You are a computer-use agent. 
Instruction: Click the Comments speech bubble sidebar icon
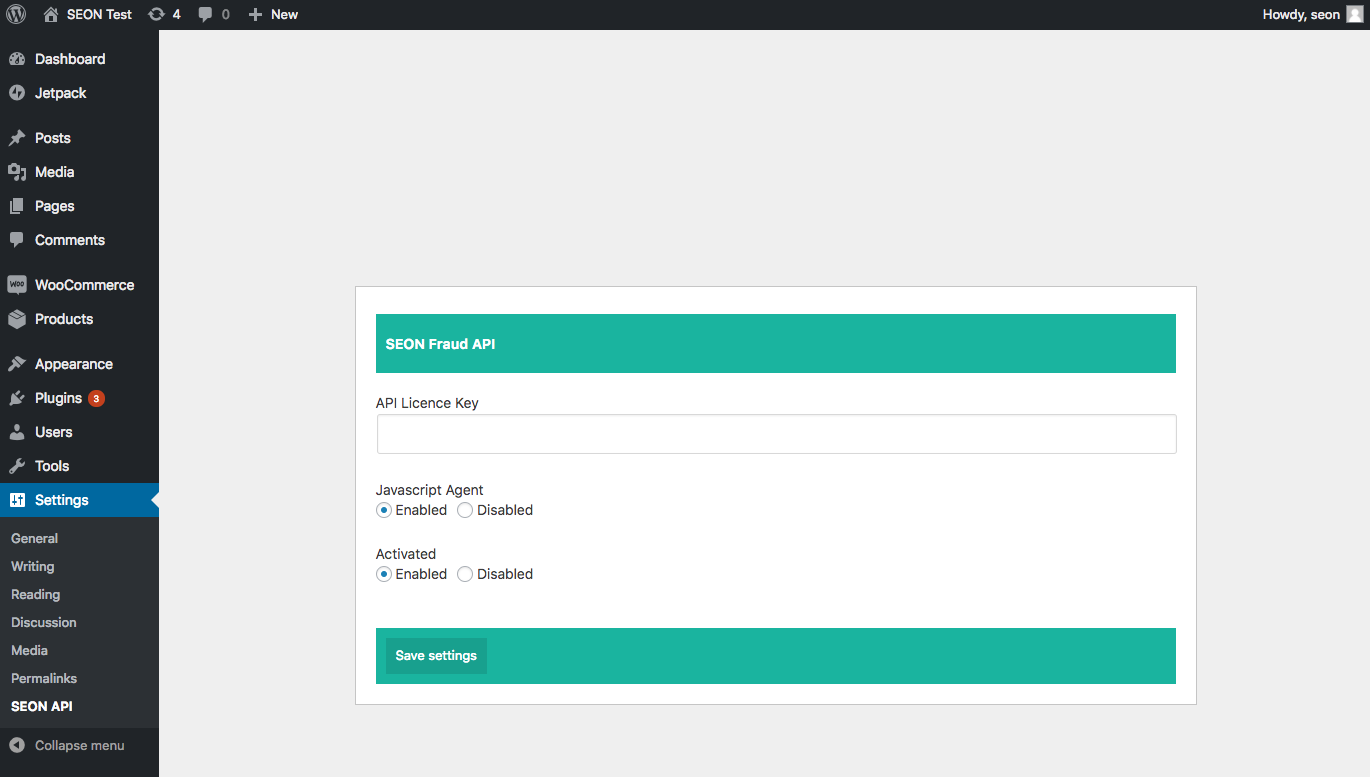coord(17,240)
